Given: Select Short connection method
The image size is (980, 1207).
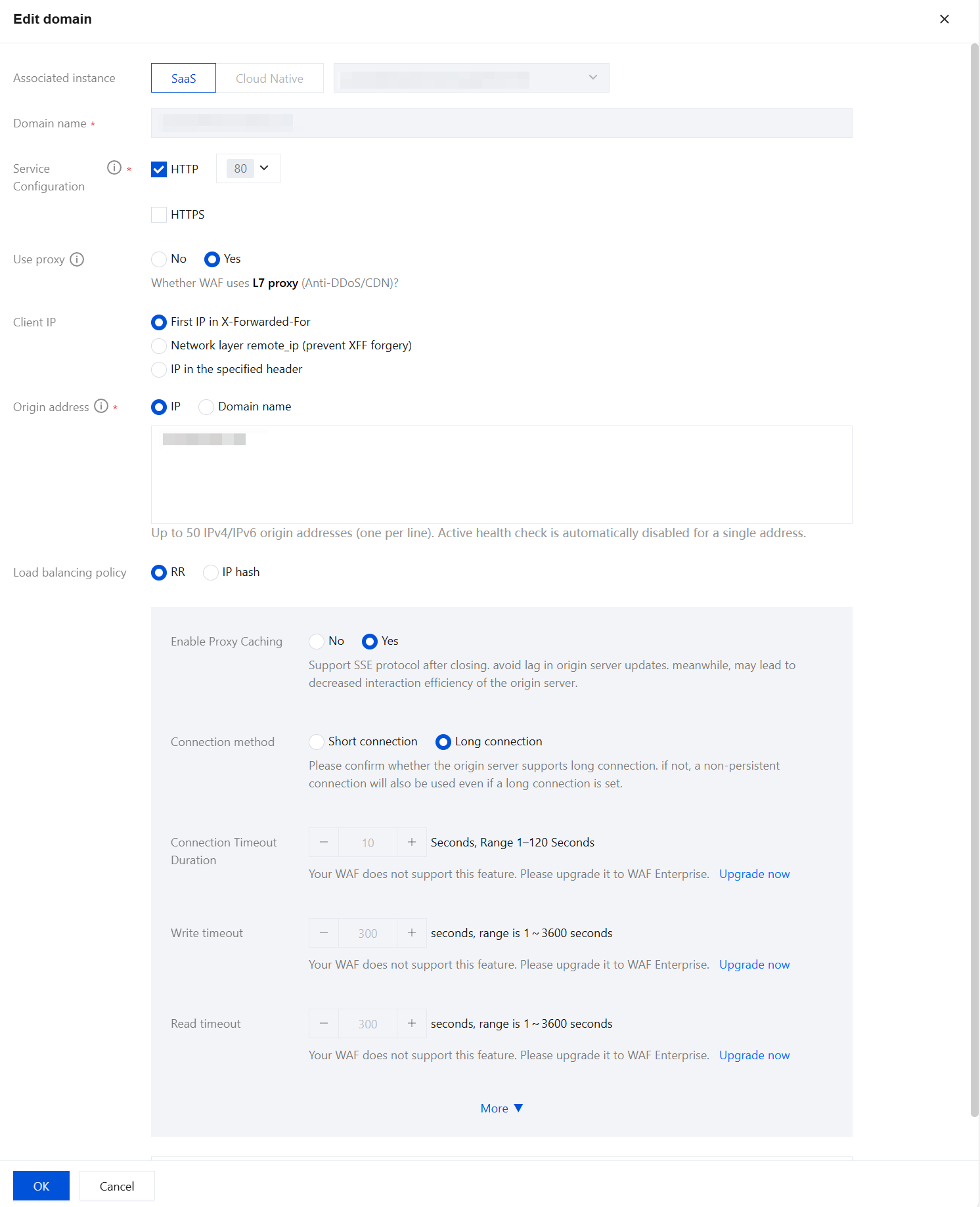Looking at the screenshot, I should point(317,742).
